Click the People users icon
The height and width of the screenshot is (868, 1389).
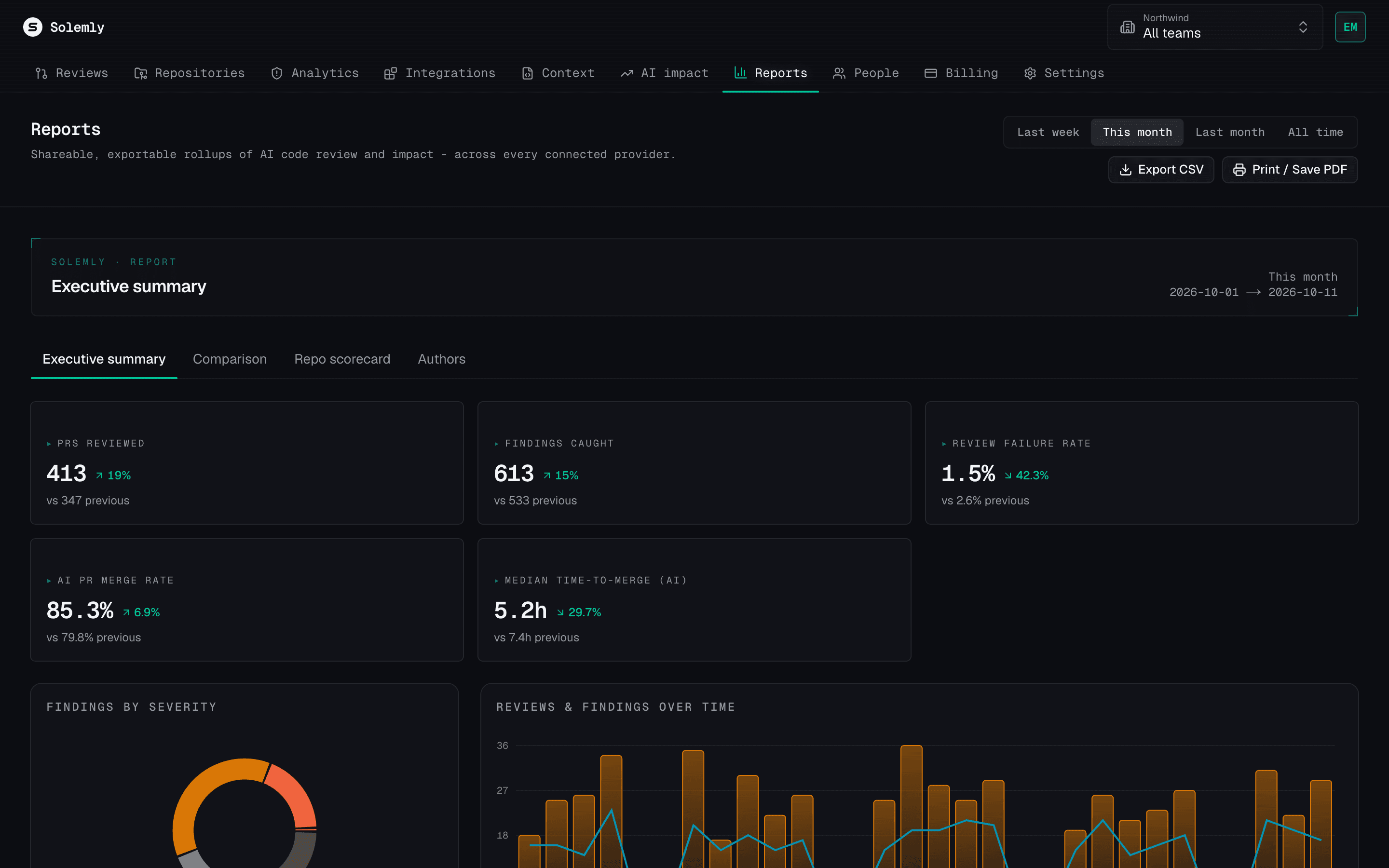[x=839, y=73]
